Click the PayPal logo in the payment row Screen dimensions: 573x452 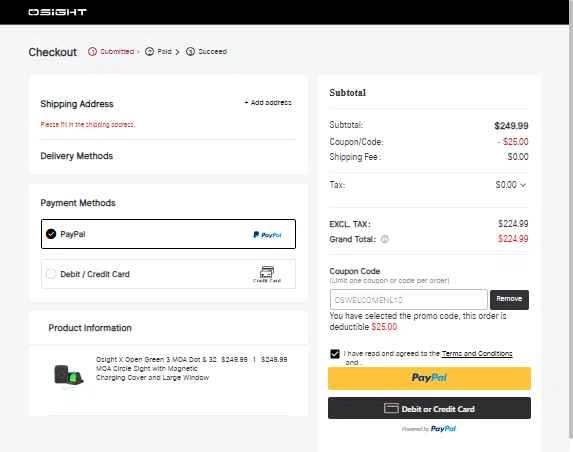tap(267, 235)
